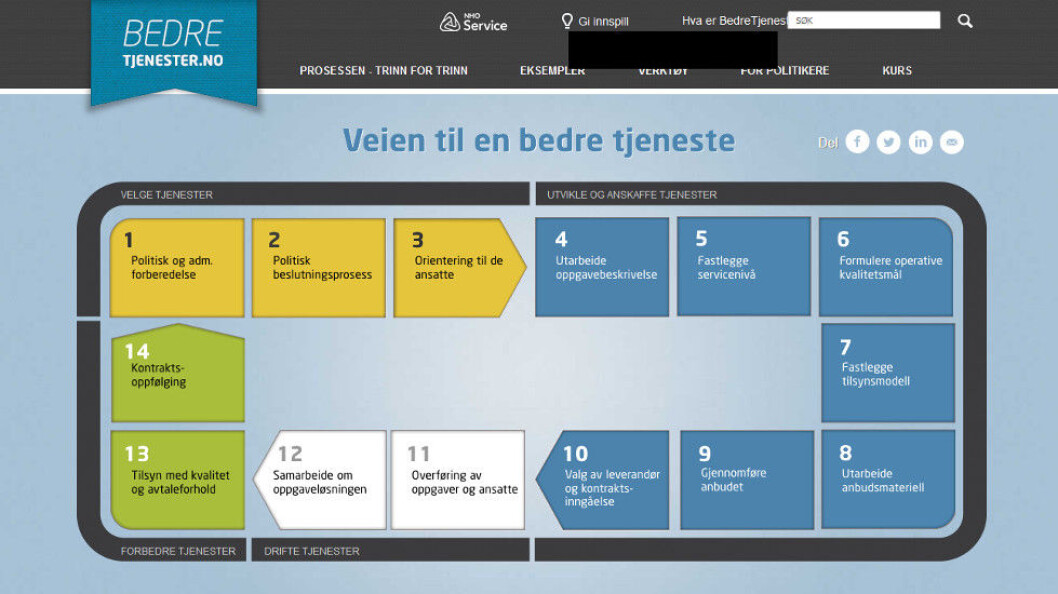
Task: Click the magnifying glass search icon
Action: pos(965,21)
